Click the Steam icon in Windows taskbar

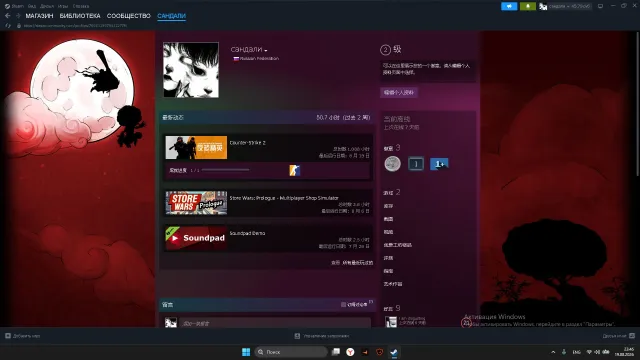[394, 352]
